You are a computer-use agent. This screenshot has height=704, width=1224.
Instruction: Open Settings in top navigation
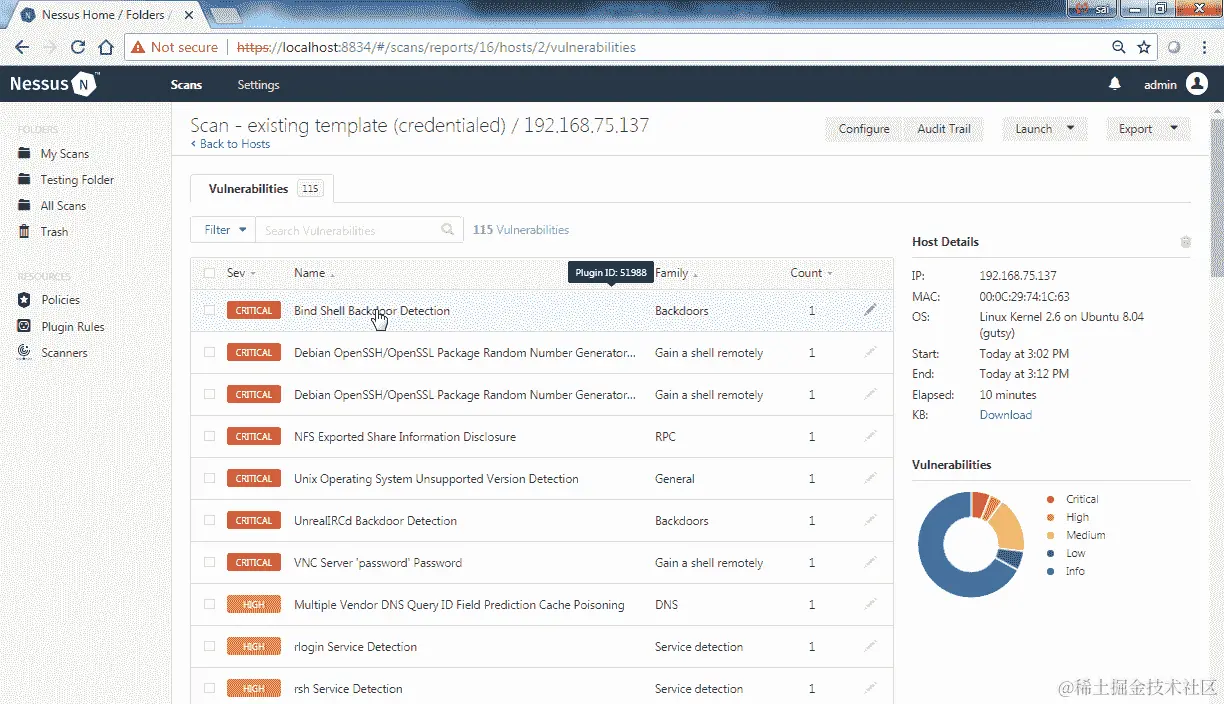point(258,85)
